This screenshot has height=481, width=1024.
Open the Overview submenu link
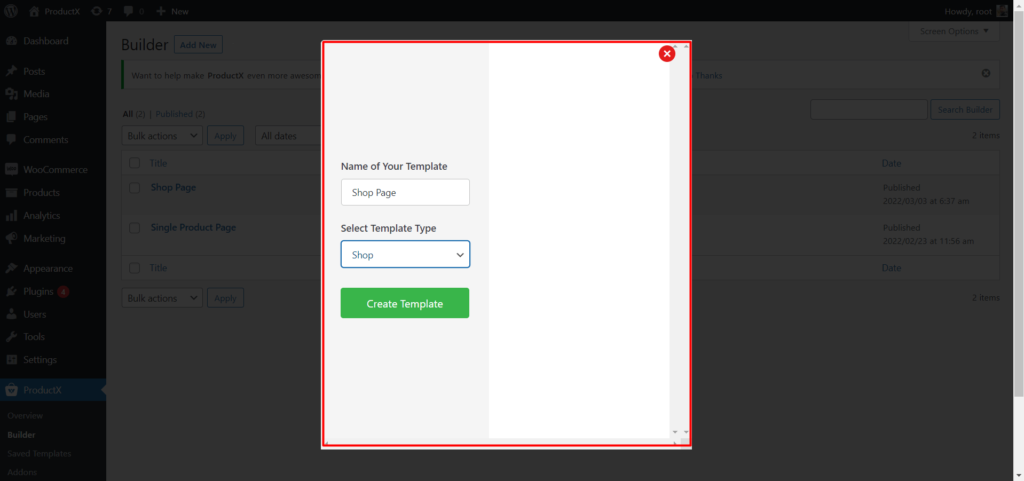pyautogui.click(x=25, y=416)
